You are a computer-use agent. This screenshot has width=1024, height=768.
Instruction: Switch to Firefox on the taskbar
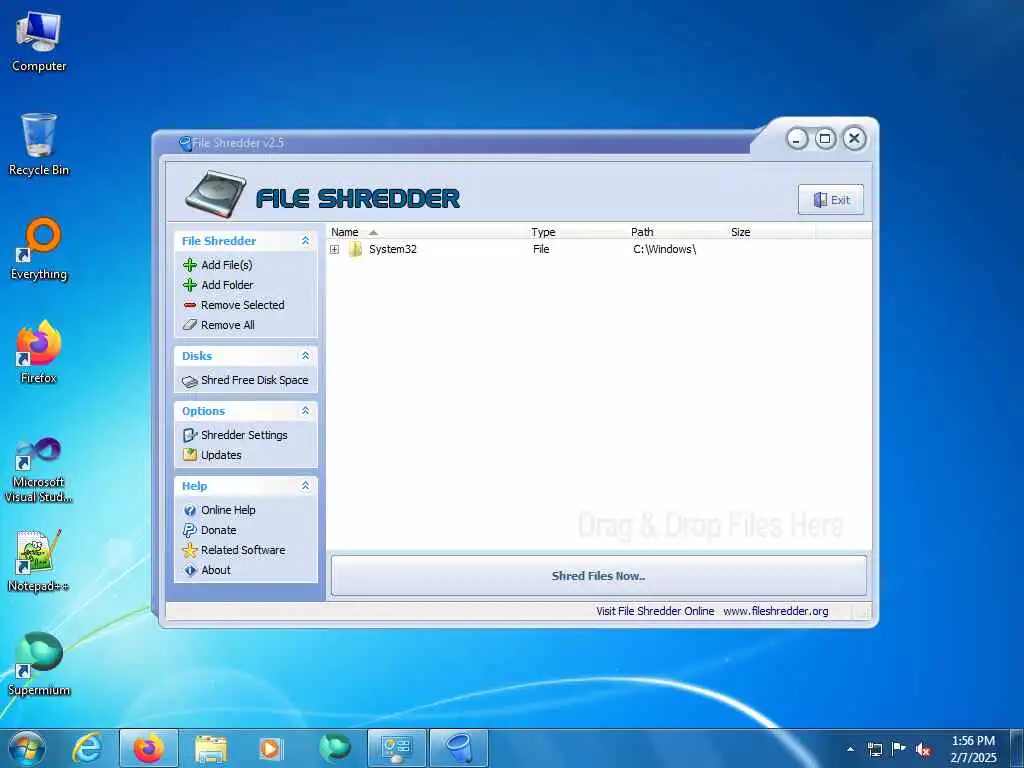[x=149, y=748]
